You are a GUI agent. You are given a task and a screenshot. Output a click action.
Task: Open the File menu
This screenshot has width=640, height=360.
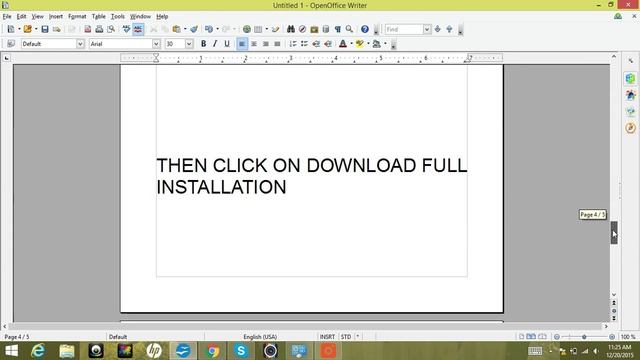point(7,16)
